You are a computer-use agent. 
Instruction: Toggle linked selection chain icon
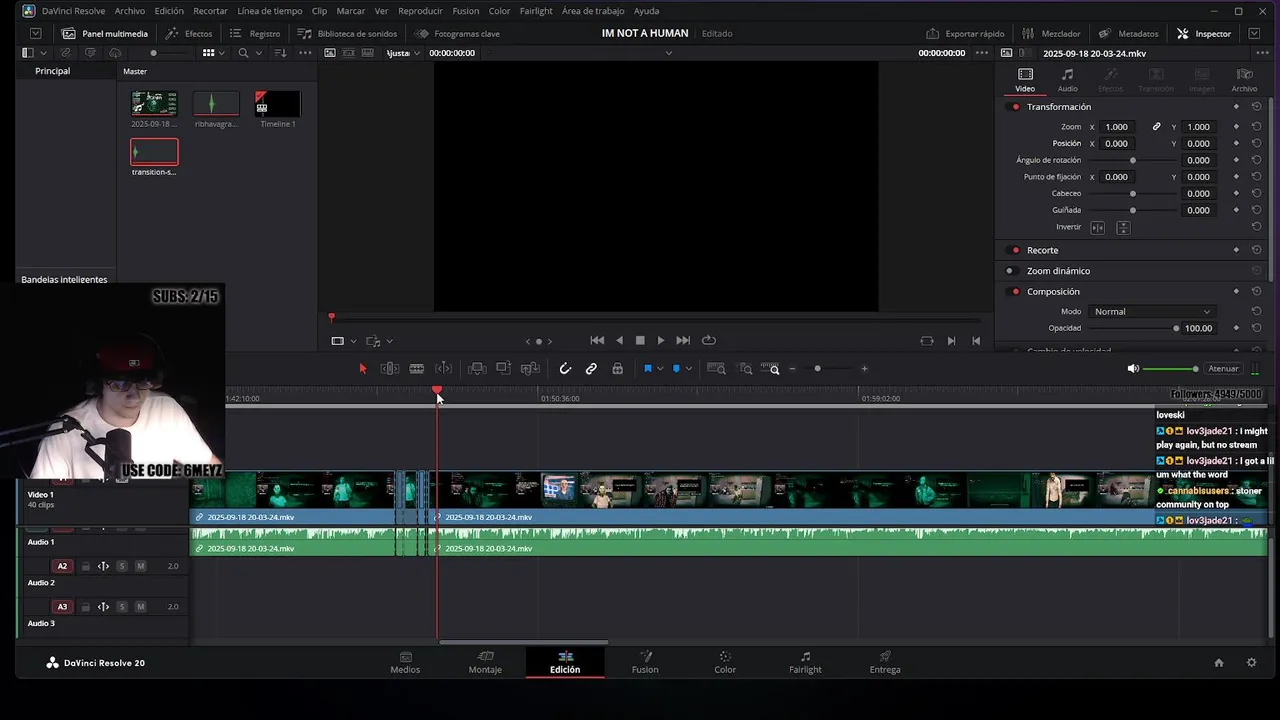coord(591,369)
